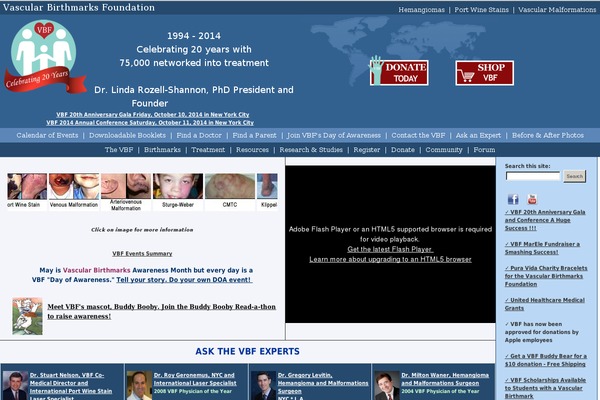
Task: Open the Klippel thumbnail
Action: pos(267,191)
